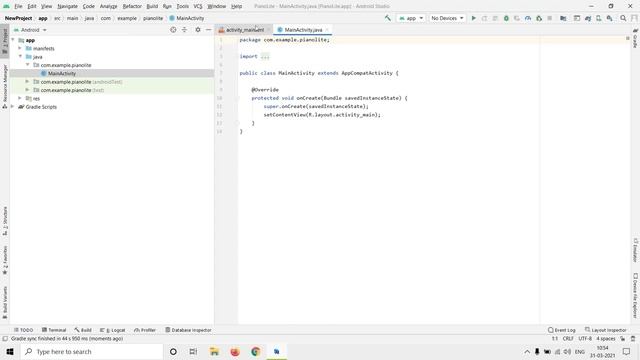Open Task View on the taskbar
The height and width of the screenshot is (360, 640).
point(193,351)
